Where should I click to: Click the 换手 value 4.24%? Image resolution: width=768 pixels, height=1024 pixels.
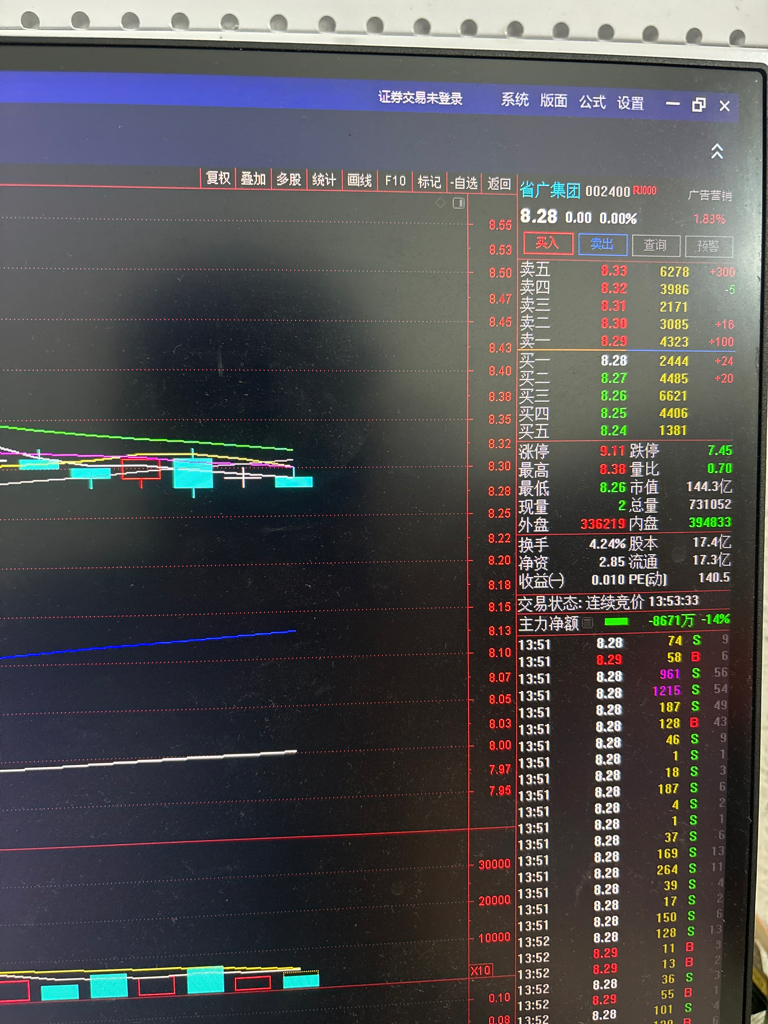click(x=607, y=543)
